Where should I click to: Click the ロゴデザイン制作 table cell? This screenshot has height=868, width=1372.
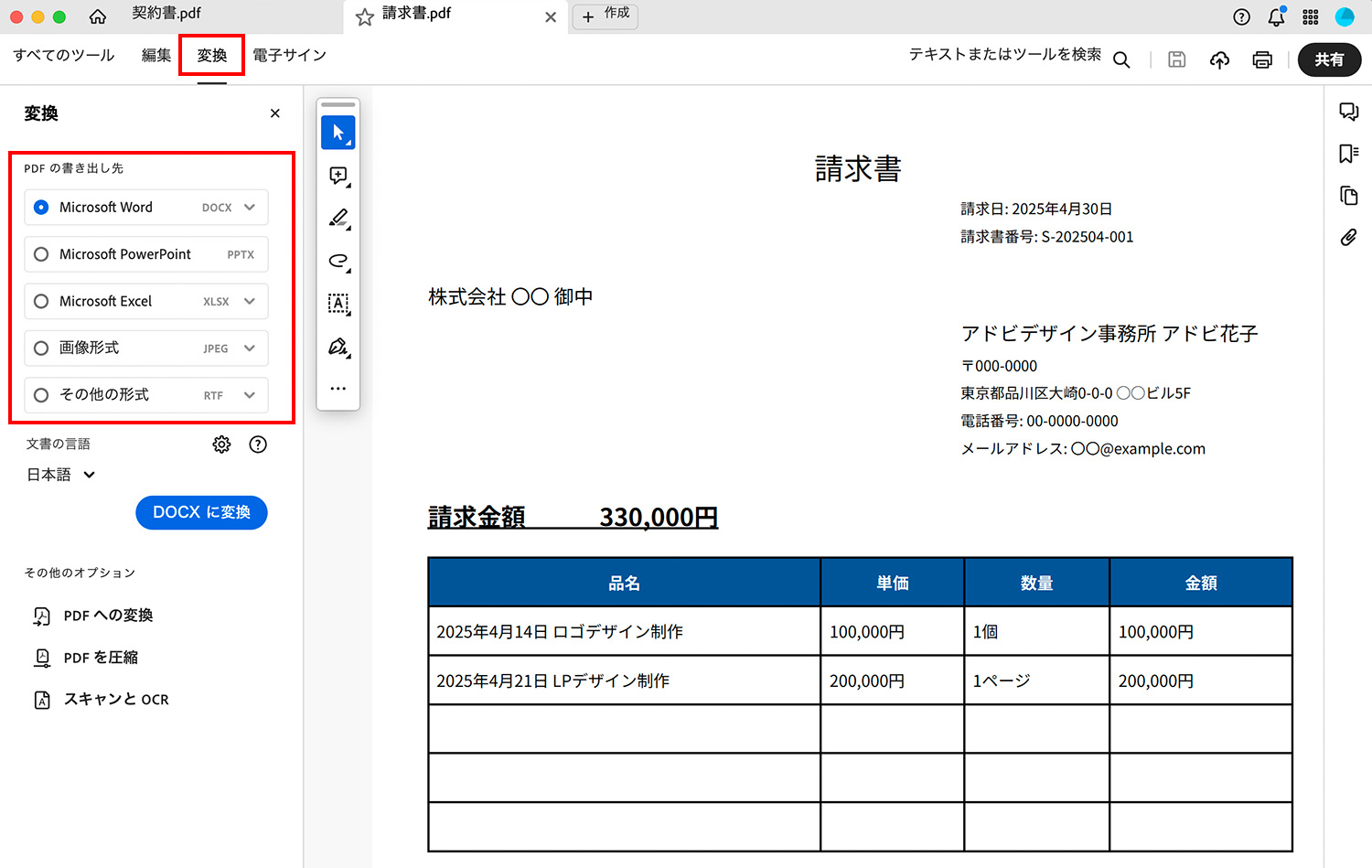tap(624, 632)
